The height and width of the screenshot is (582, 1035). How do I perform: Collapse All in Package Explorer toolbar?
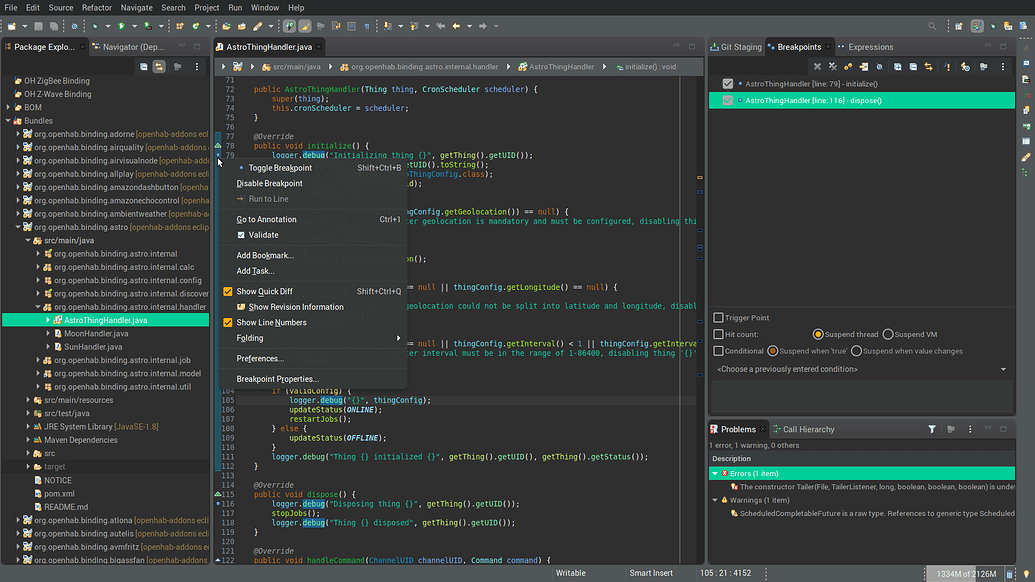144,66
